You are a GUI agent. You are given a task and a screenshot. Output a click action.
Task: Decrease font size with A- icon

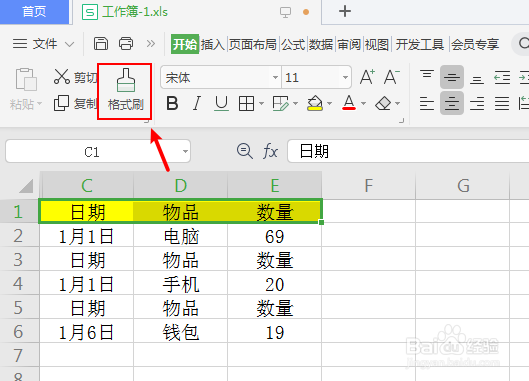coord(391,77)
